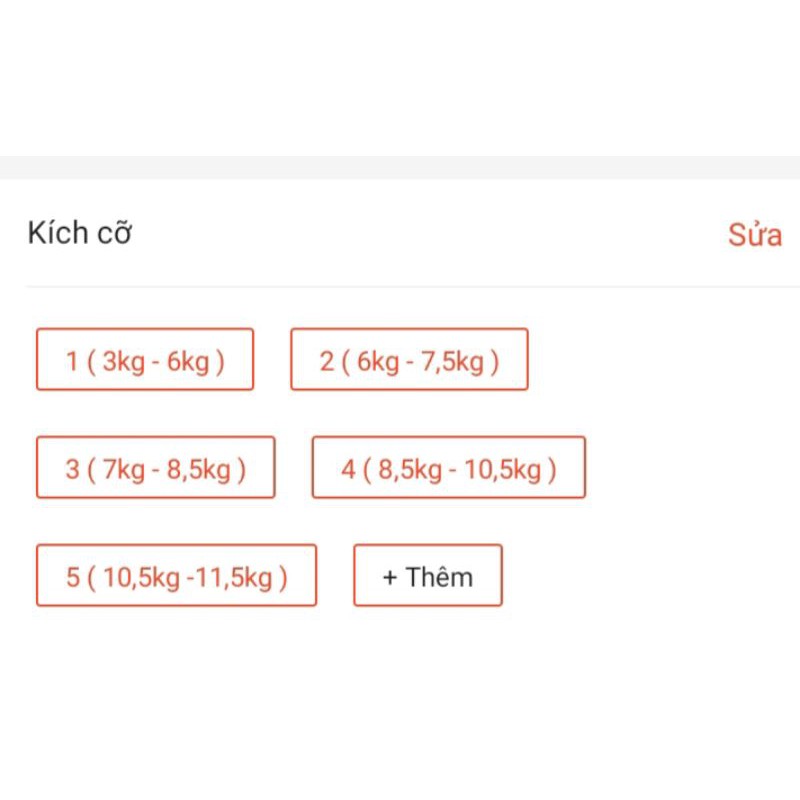The width and height of the screenshot is (800, 800).
Task: Toggle the 3kg - 6kg size chip
Action: click(x=145, y=360)
